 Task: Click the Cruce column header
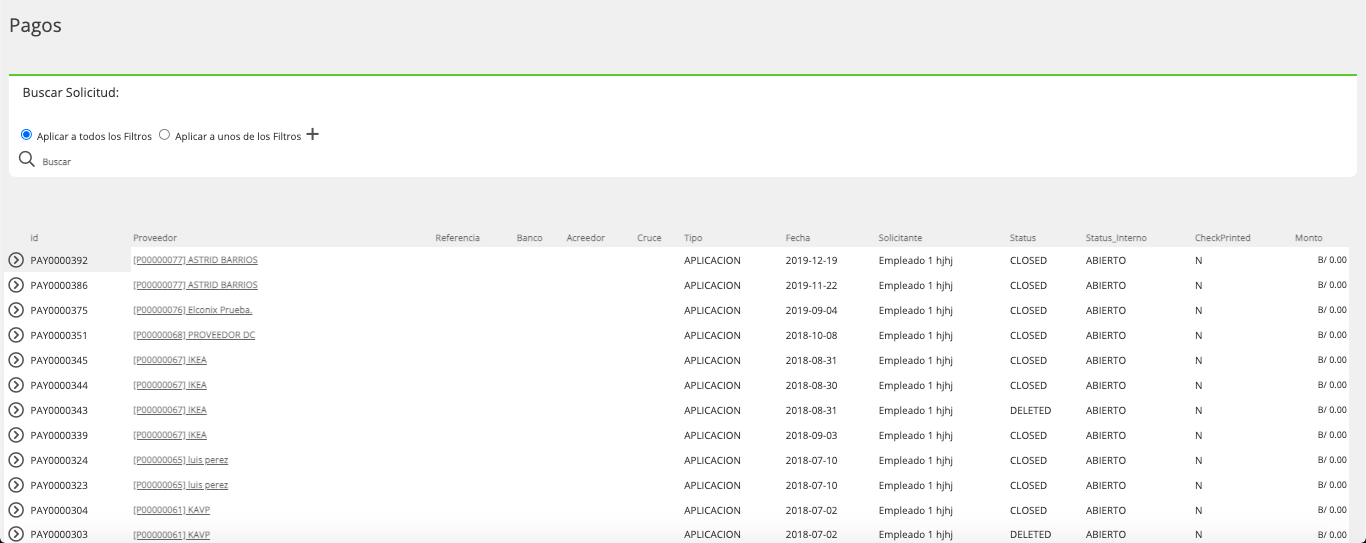(x=649, y=238)
